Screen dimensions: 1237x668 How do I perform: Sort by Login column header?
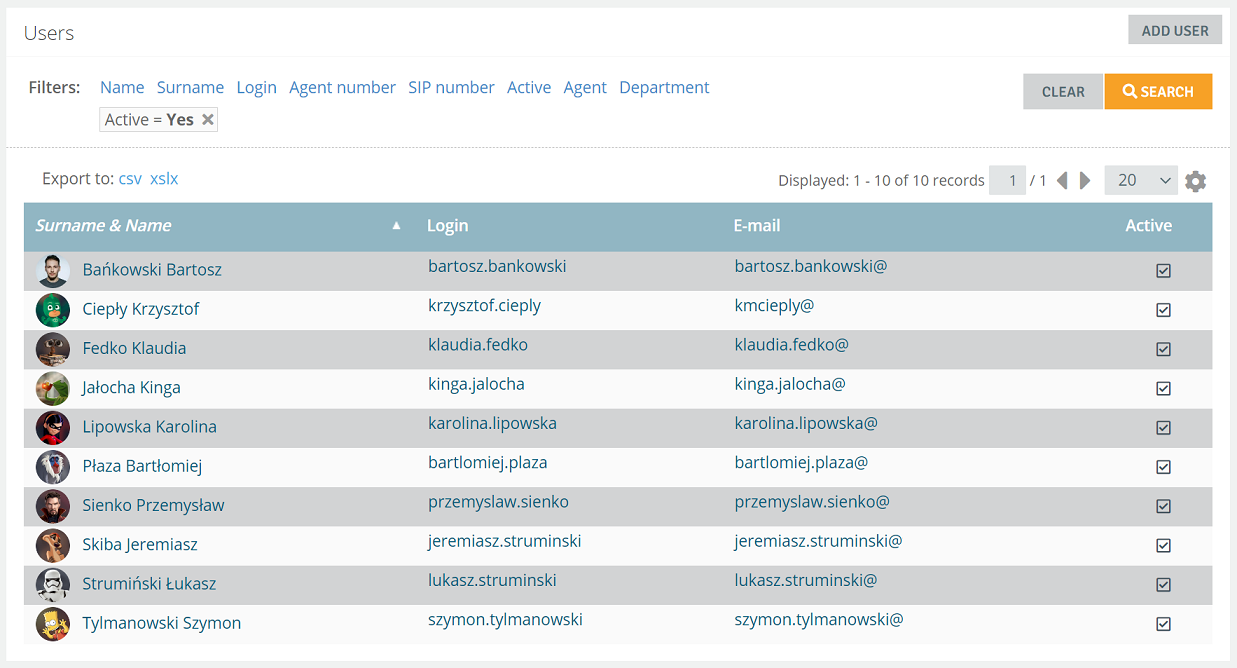447,226
